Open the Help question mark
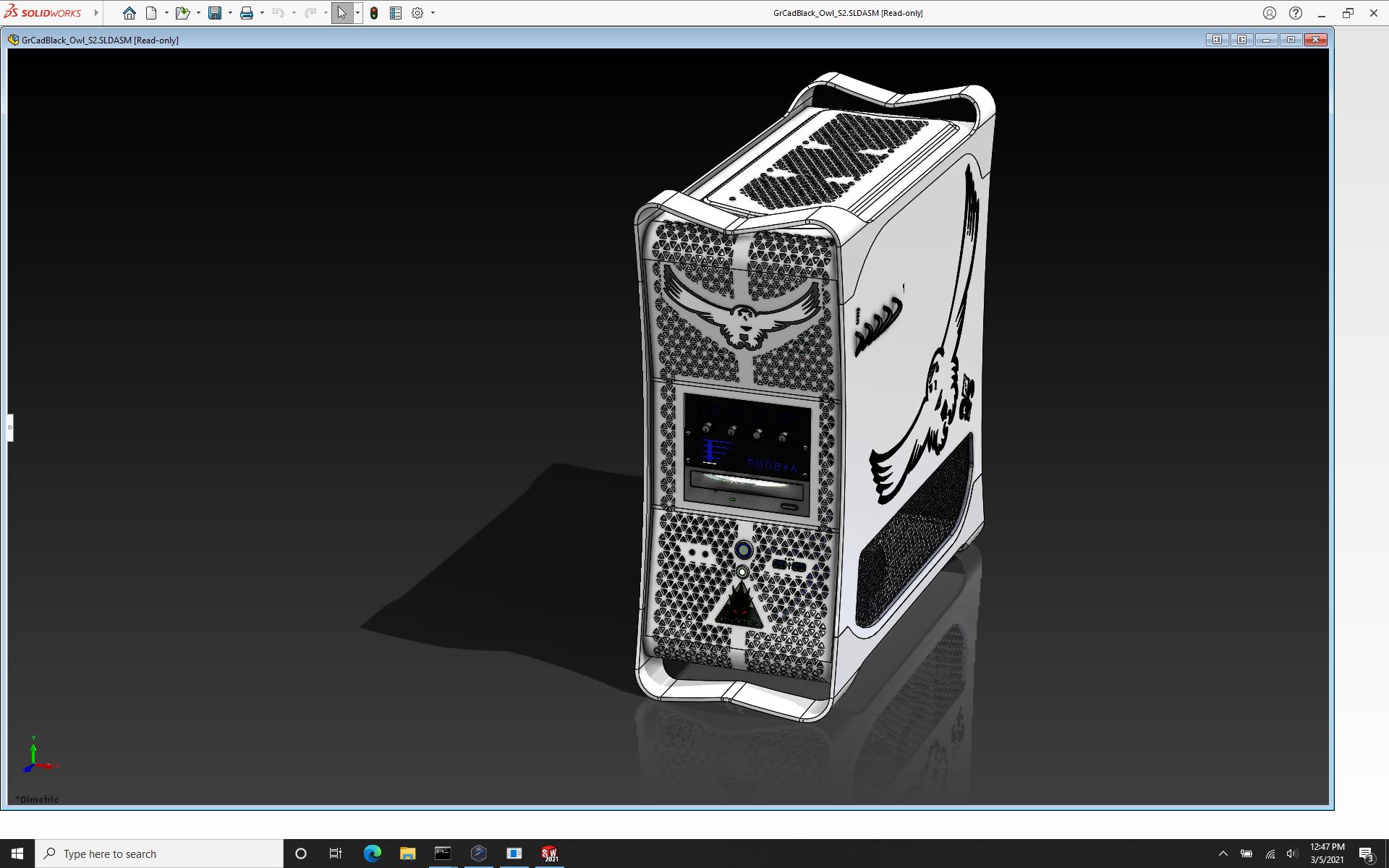1389x868 pixels. coord(1296,13)
